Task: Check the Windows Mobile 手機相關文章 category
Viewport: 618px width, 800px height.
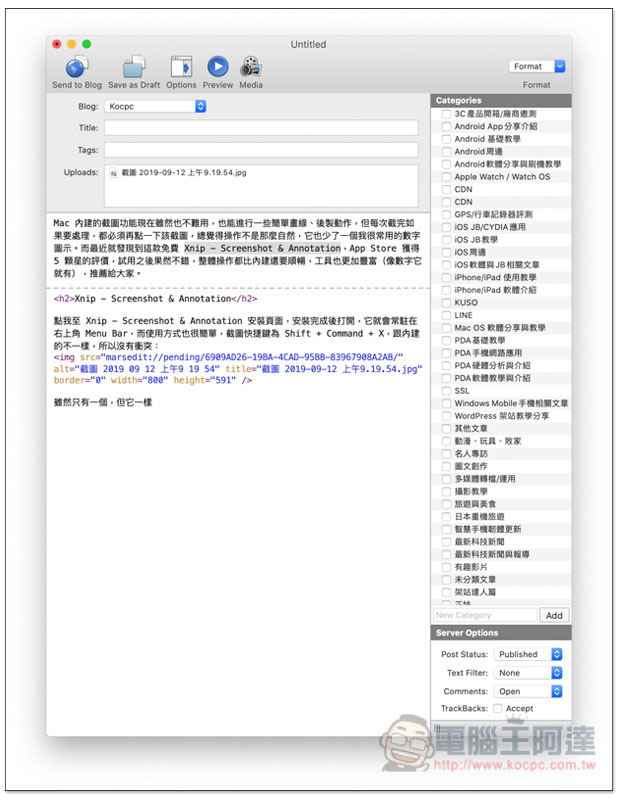Action: 446,403
